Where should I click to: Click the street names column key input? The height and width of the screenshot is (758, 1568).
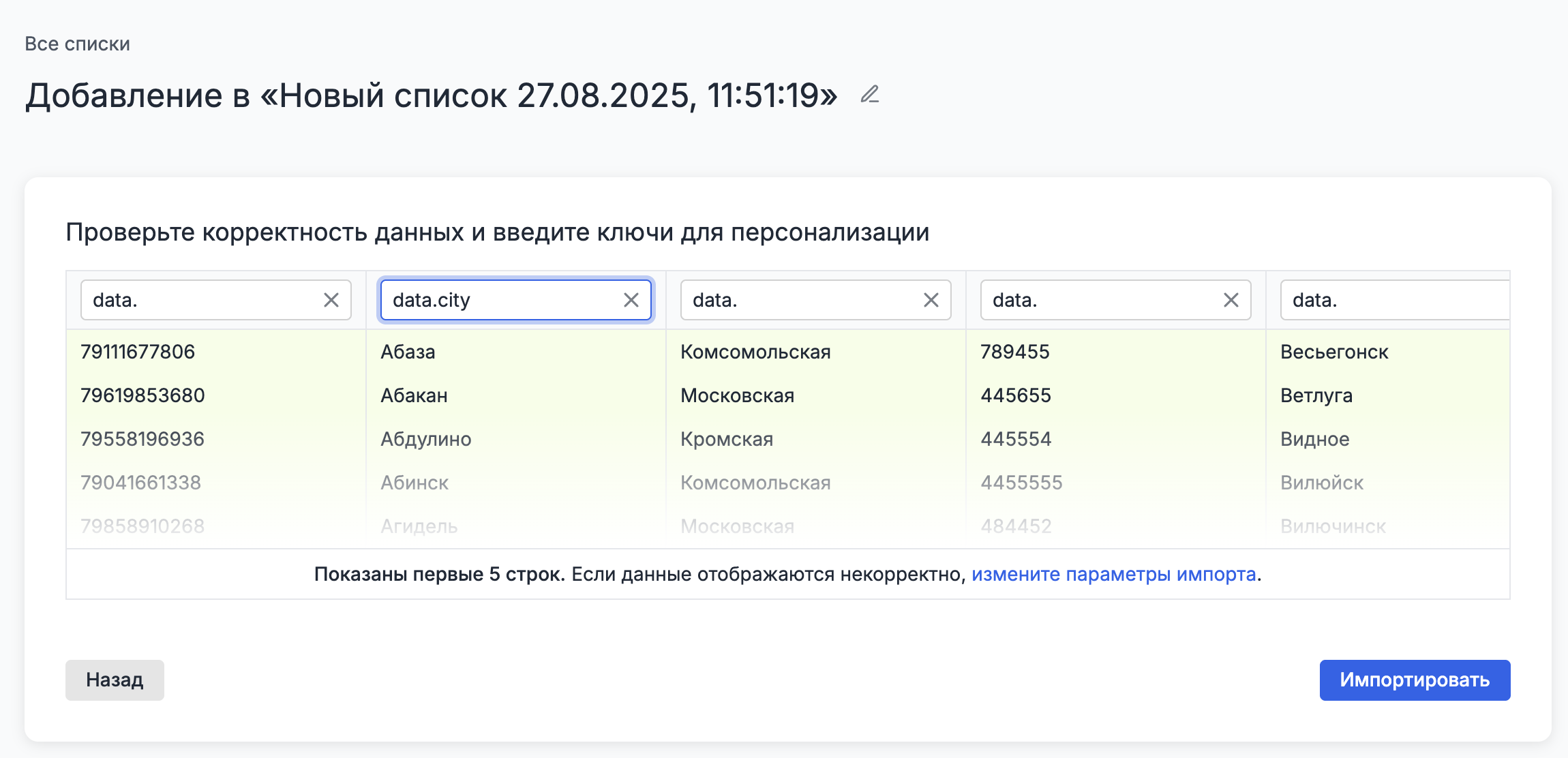[x=801, y=300]
